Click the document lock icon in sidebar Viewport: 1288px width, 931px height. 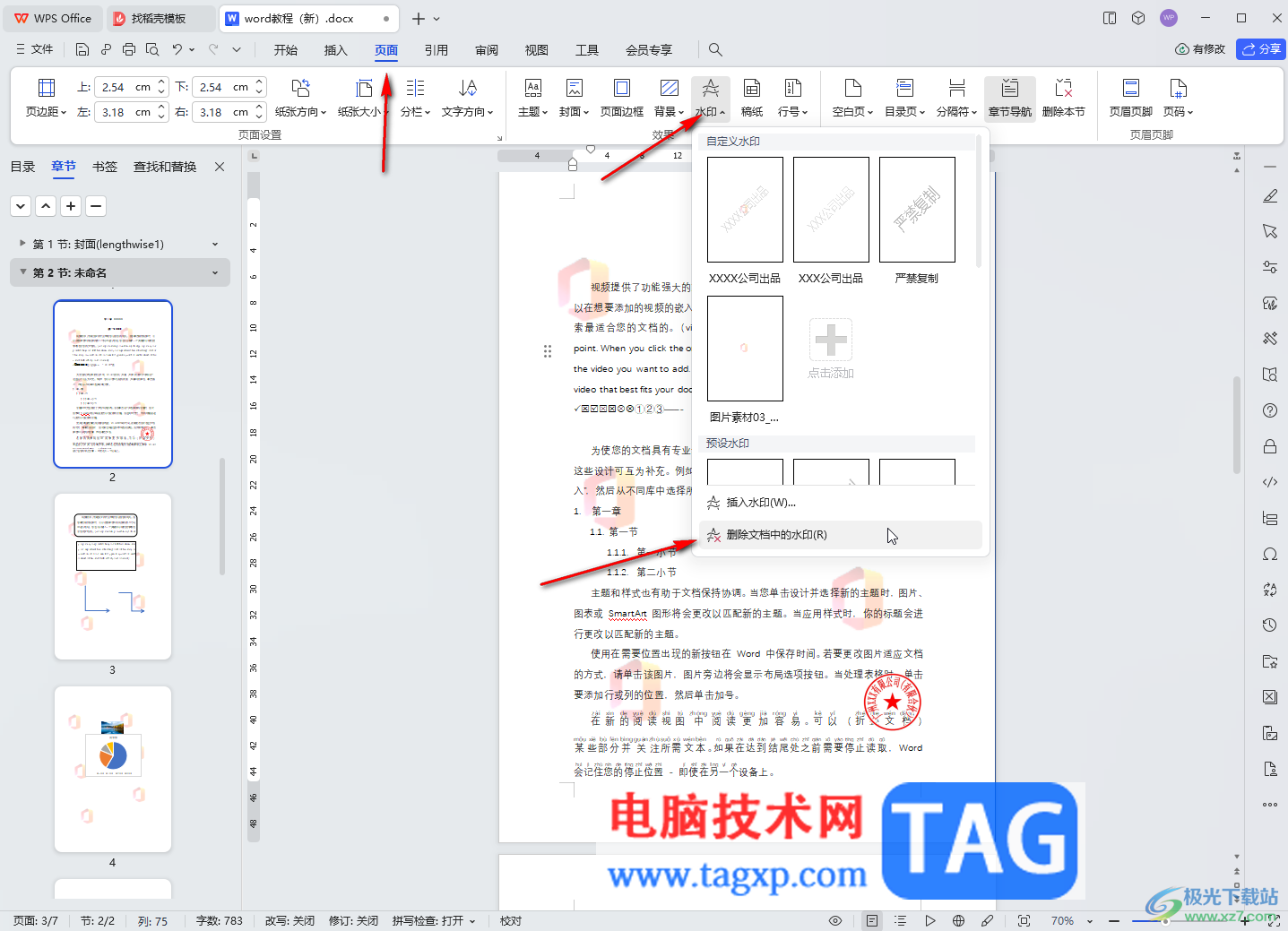(1270, 446)
